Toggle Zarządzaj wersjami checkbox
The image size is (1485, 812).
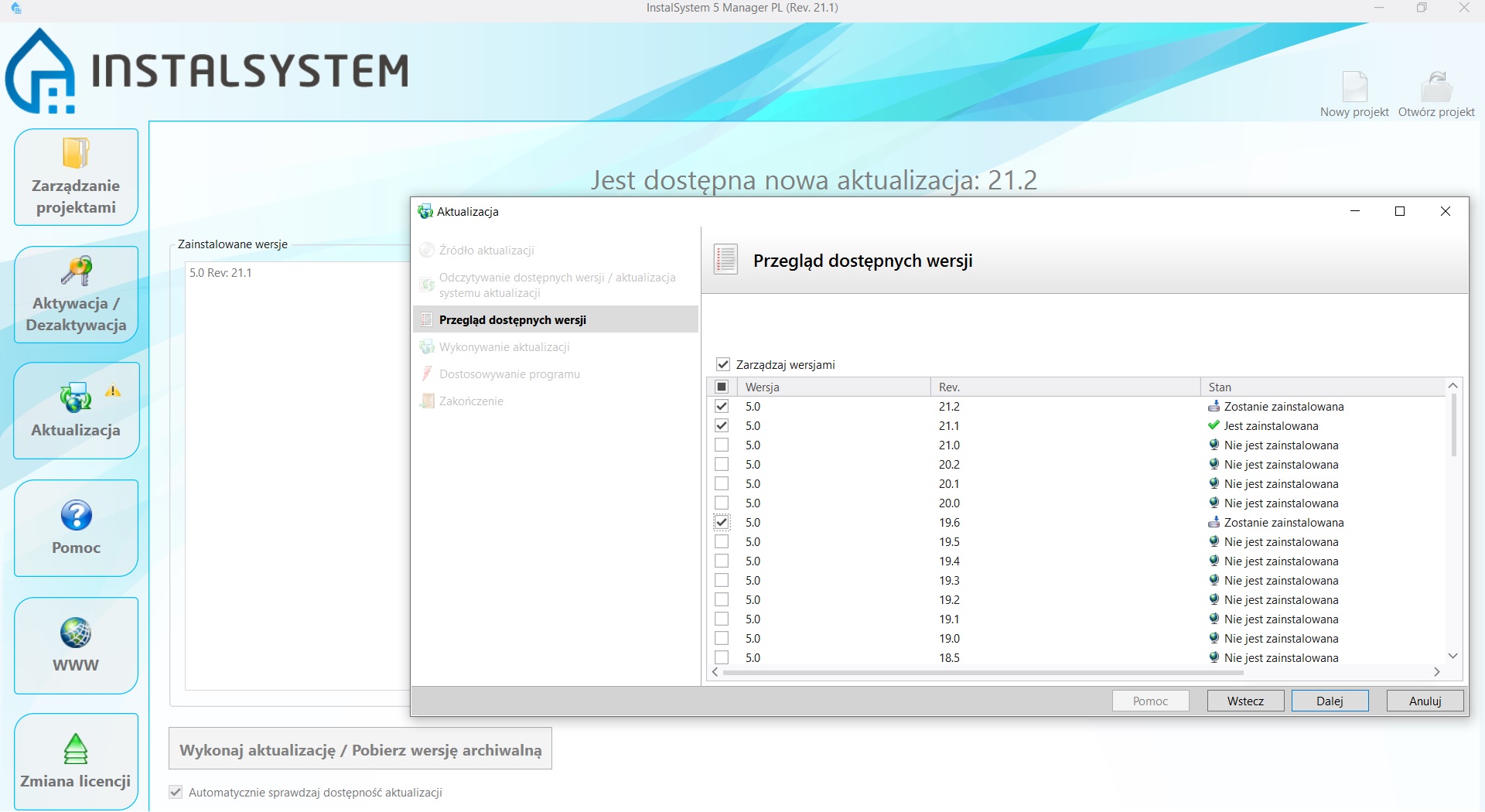[x=723, y=364]
